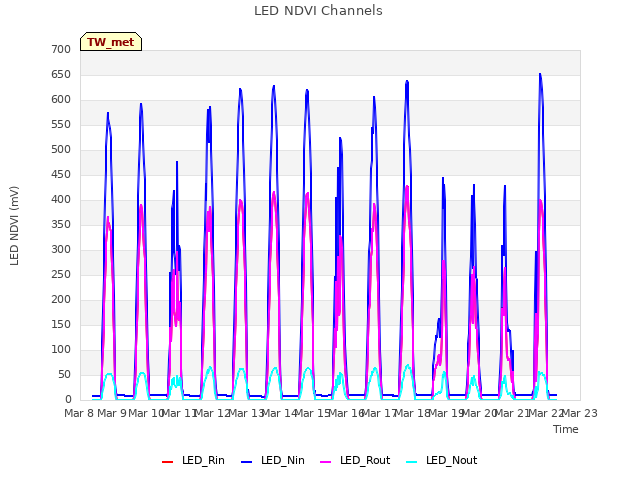The image size is (640, 480).
Task: Click the 550 y-axis tick label
Action: point(61,124)
